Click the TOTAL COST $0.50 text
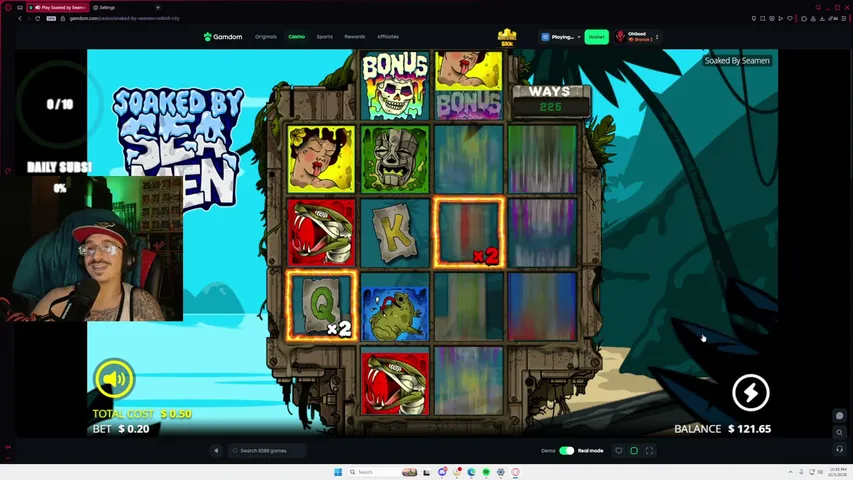The height and width of the screenshot is (480, 853). [x=142, y=414]
